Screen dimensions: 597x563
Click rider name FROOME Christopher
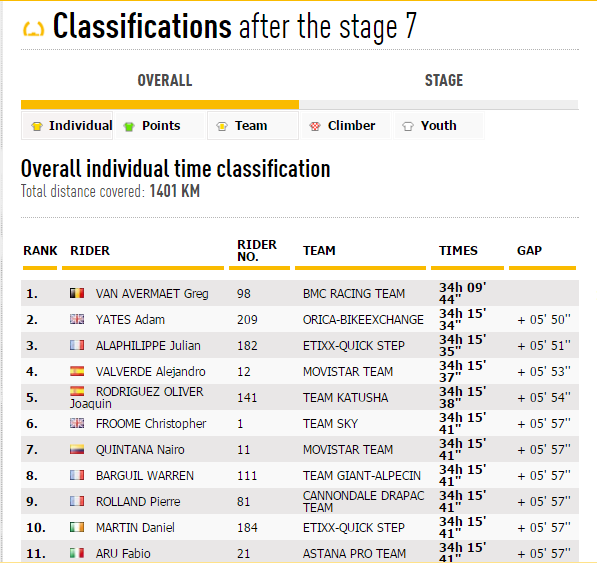coord(151,424)
